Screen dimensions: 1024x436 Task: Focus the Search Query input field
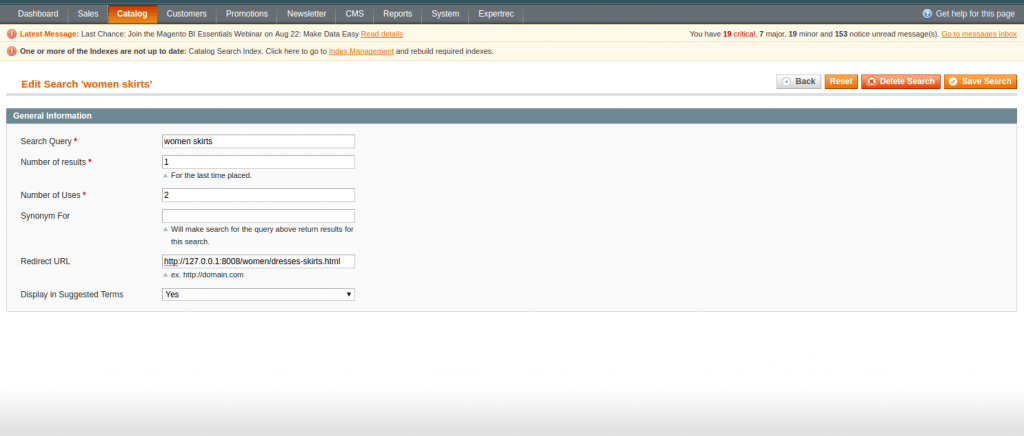click(x=259, y=141)
